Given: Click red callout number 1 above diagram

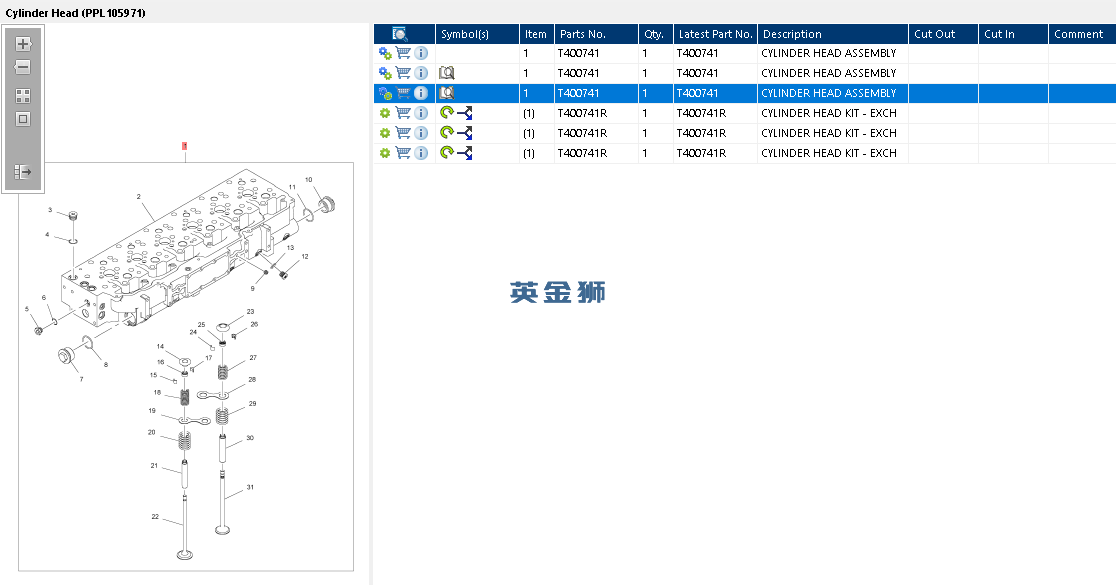Looking at the screenshot, I should [184, 146].
